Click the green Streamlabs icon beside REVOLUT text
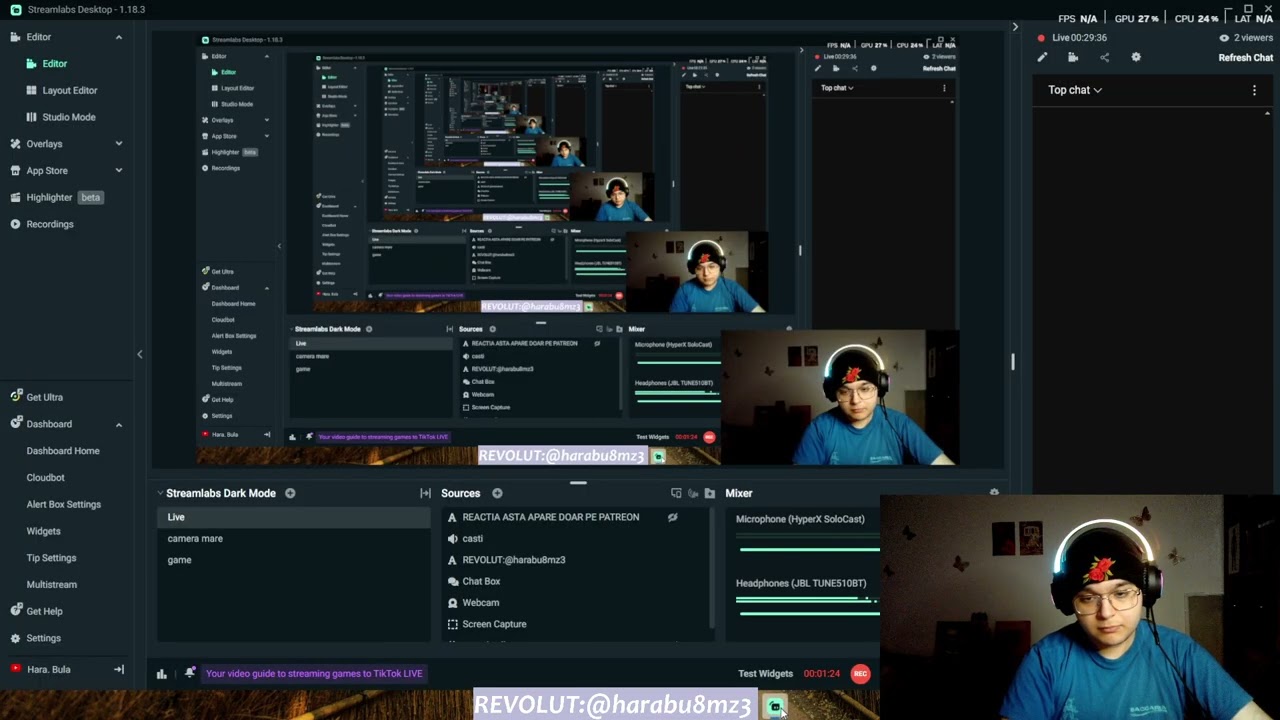 (775, 707)
